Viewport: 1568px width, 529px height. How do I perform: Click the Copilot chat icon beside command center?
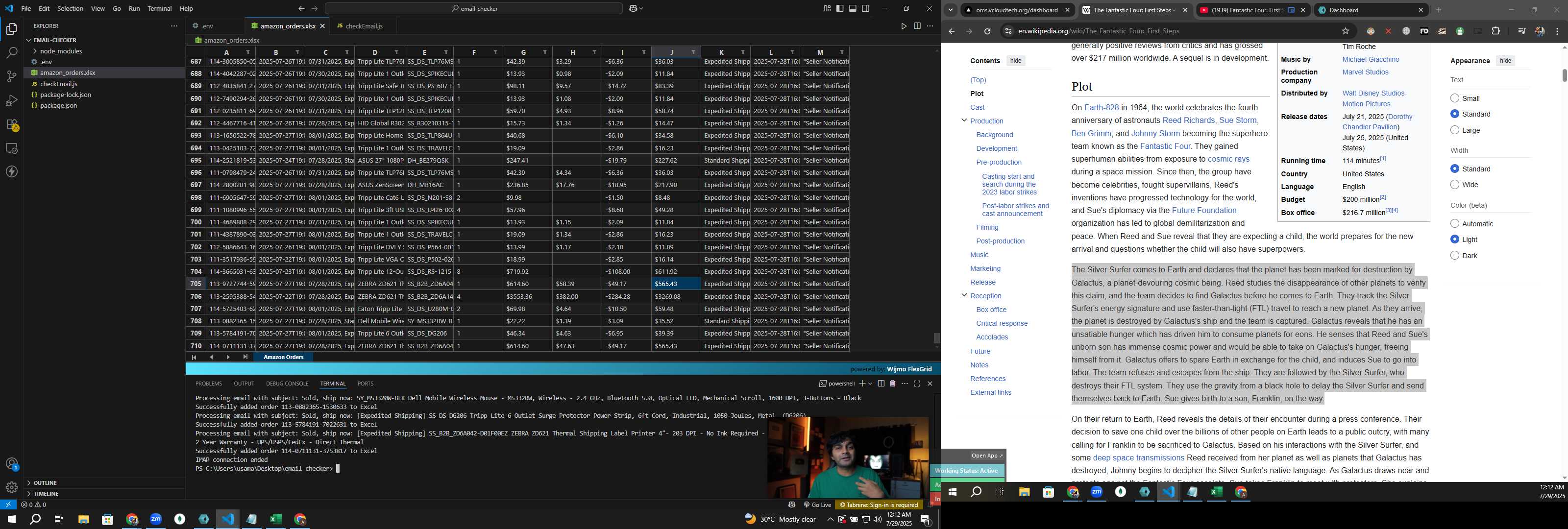click(x=634, y=8)
